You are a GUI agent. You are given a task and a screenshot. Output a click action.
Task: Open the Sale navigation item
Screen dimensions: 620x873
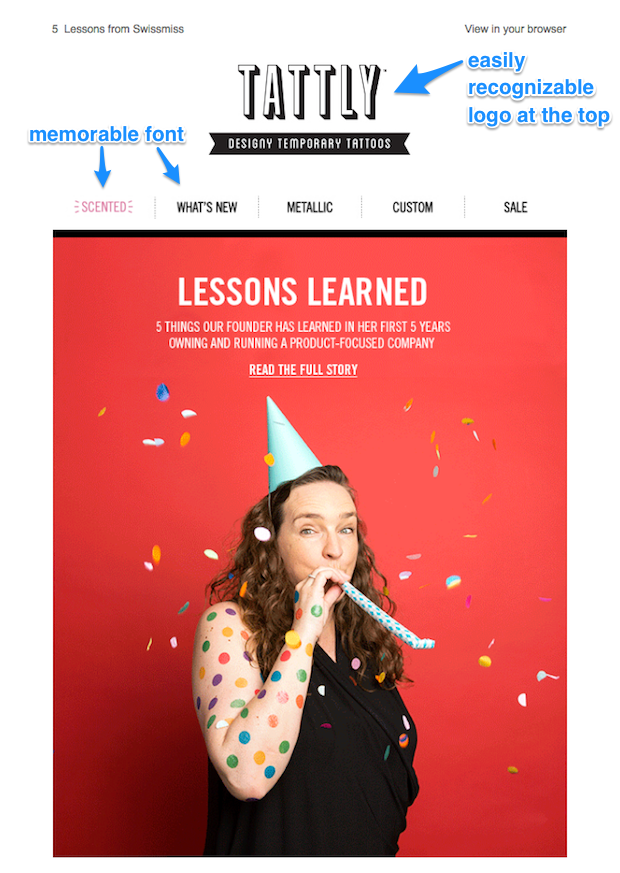[515, 207]
